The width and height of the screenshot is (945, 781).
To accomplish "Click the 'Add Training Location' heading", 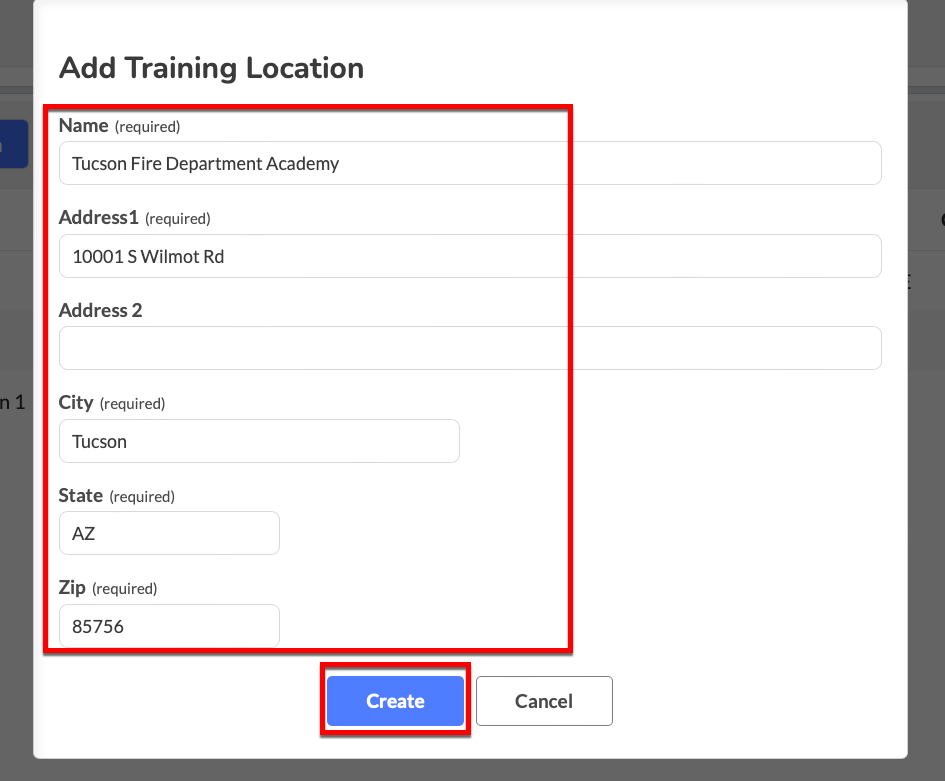I will [x=212, y=68].
